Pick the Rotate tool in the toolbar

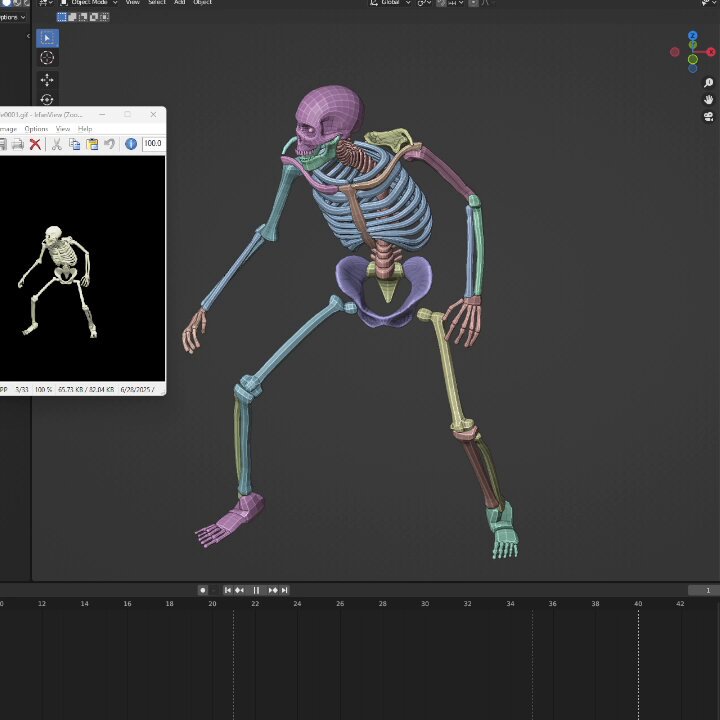click(x=47, y=99)
